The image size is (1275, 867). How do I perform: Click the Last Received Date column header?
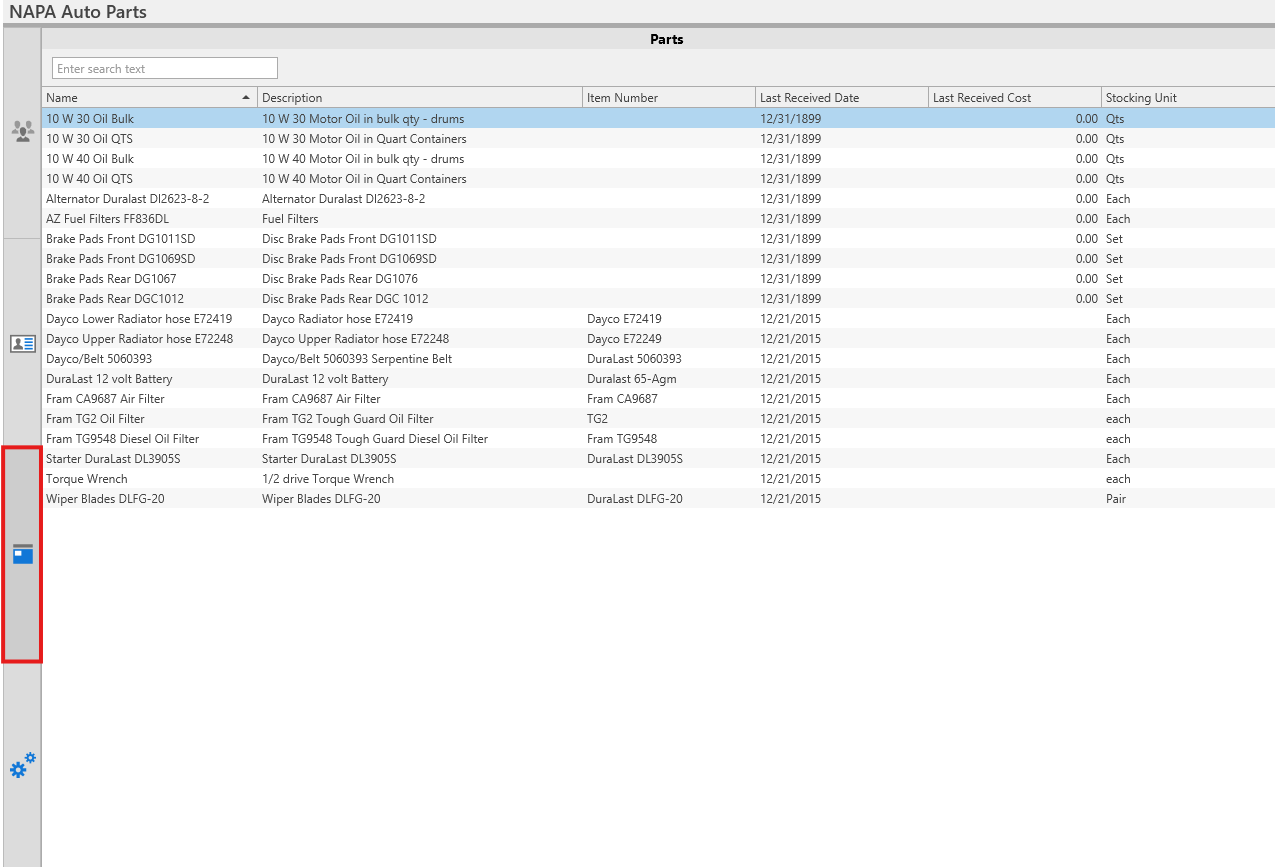(841, 98)
